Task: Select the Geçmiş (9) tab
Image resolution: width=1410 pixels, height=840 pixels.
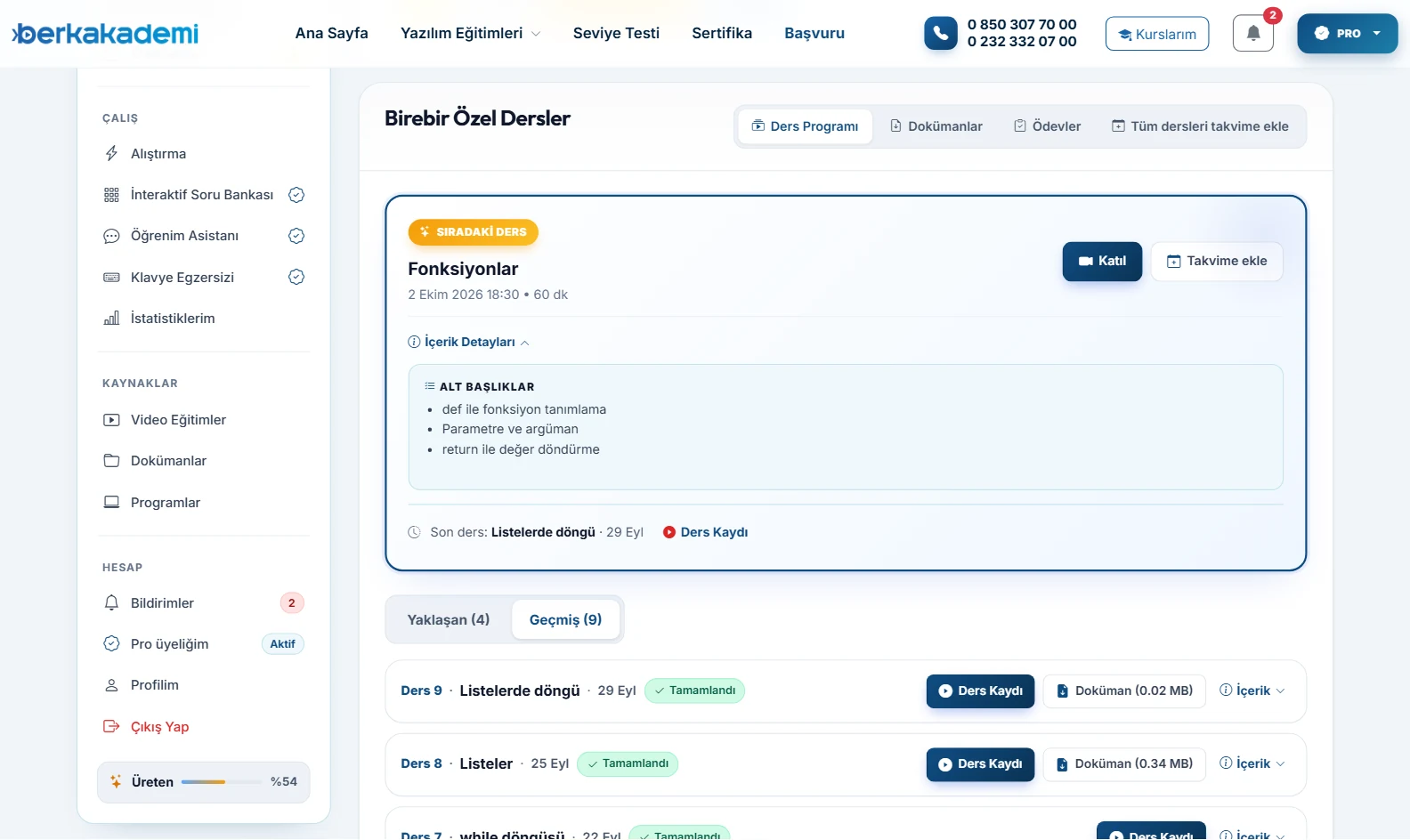Action: tap(565, 619)
